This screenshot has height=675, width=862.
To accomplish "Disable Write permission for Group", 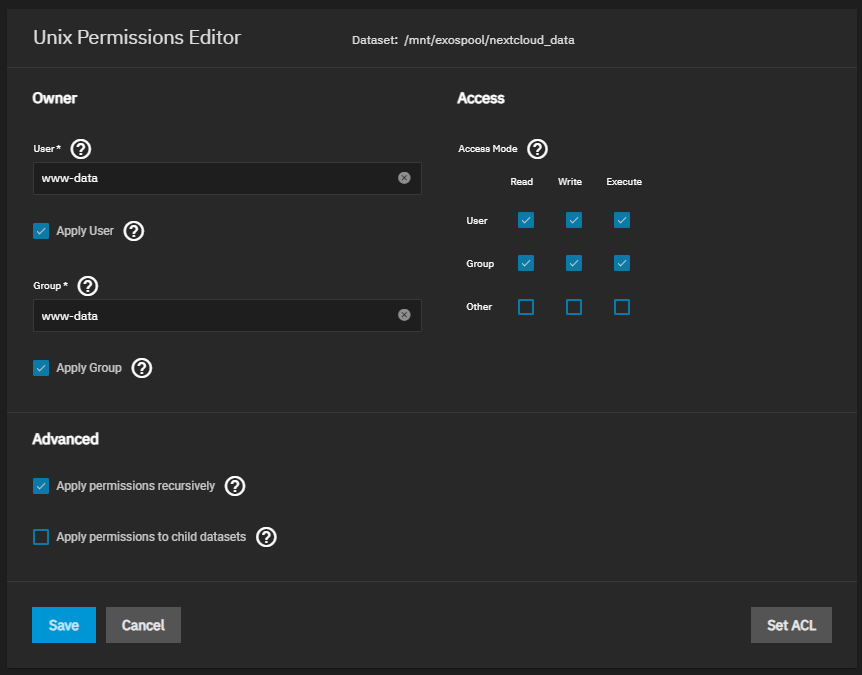I will pyautogui.click(x=574, y=263).
